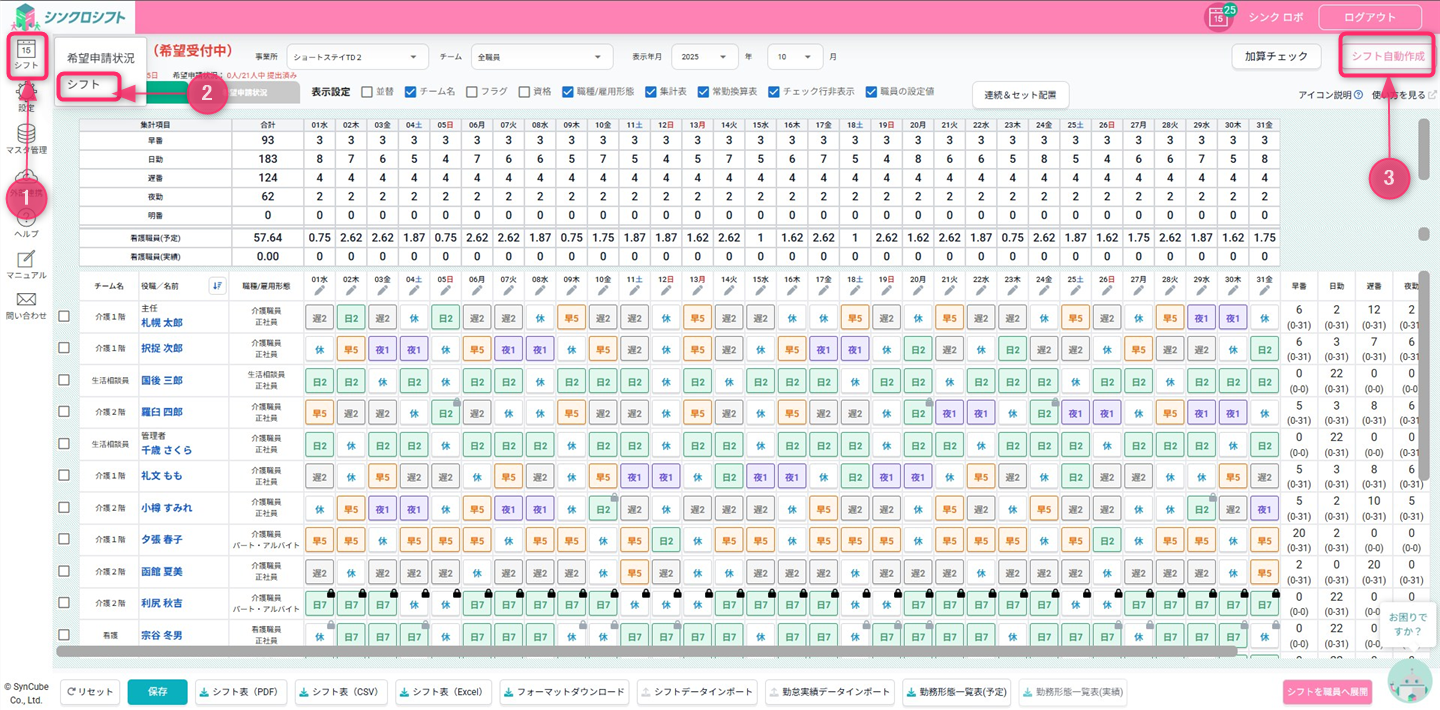Open マスタ管理 database icon in sidebar
Viewport: 1440px width, 710px height.
coord(26,134)
